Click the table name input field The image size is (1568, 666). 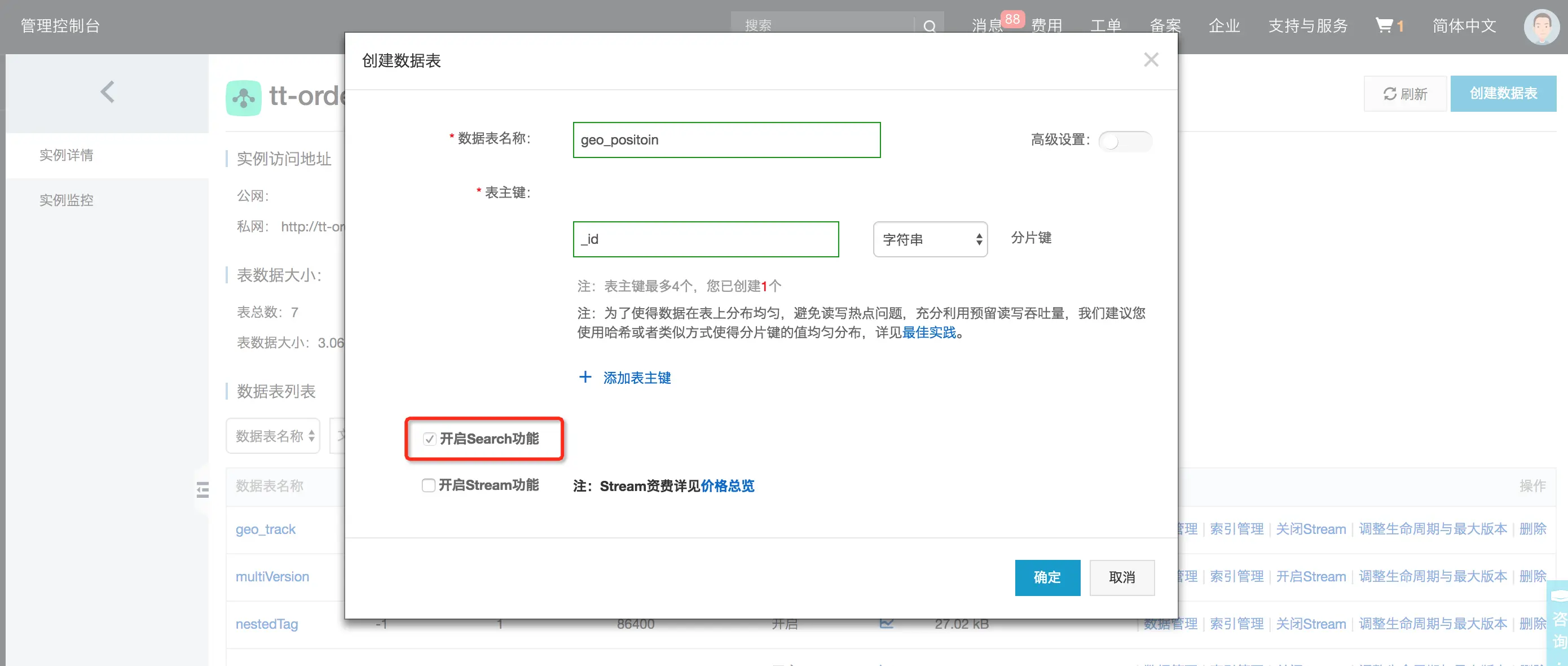point(726,140)
